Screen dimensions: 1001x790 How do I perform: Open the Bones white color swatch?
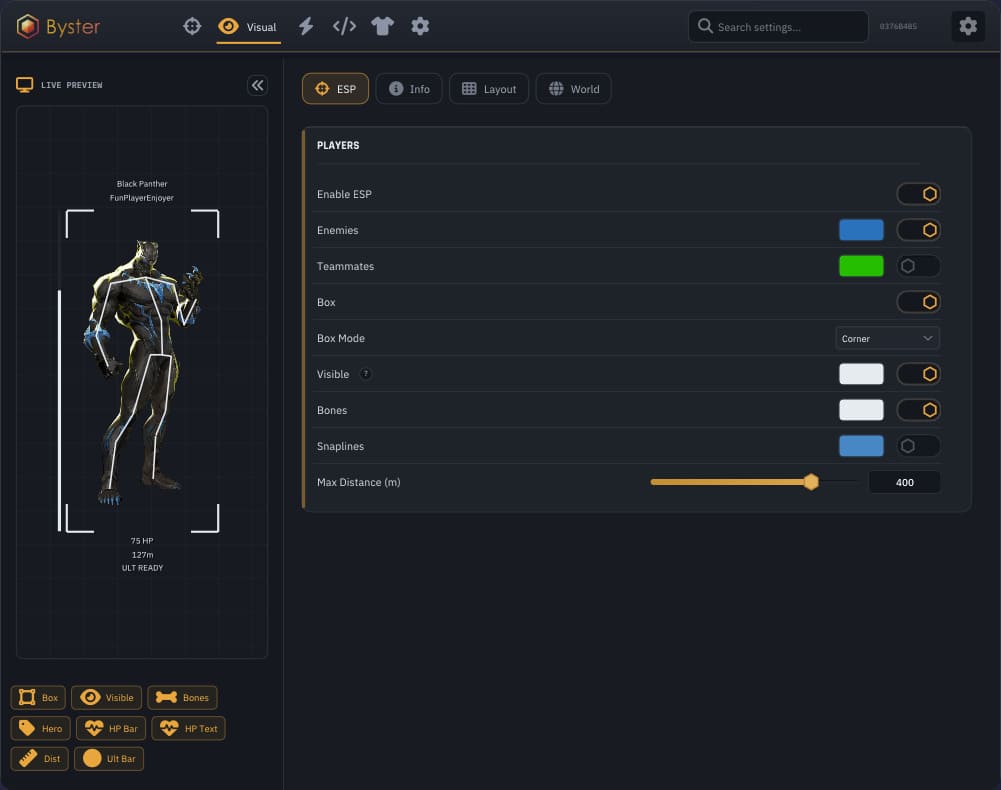(x=861, y=410)
